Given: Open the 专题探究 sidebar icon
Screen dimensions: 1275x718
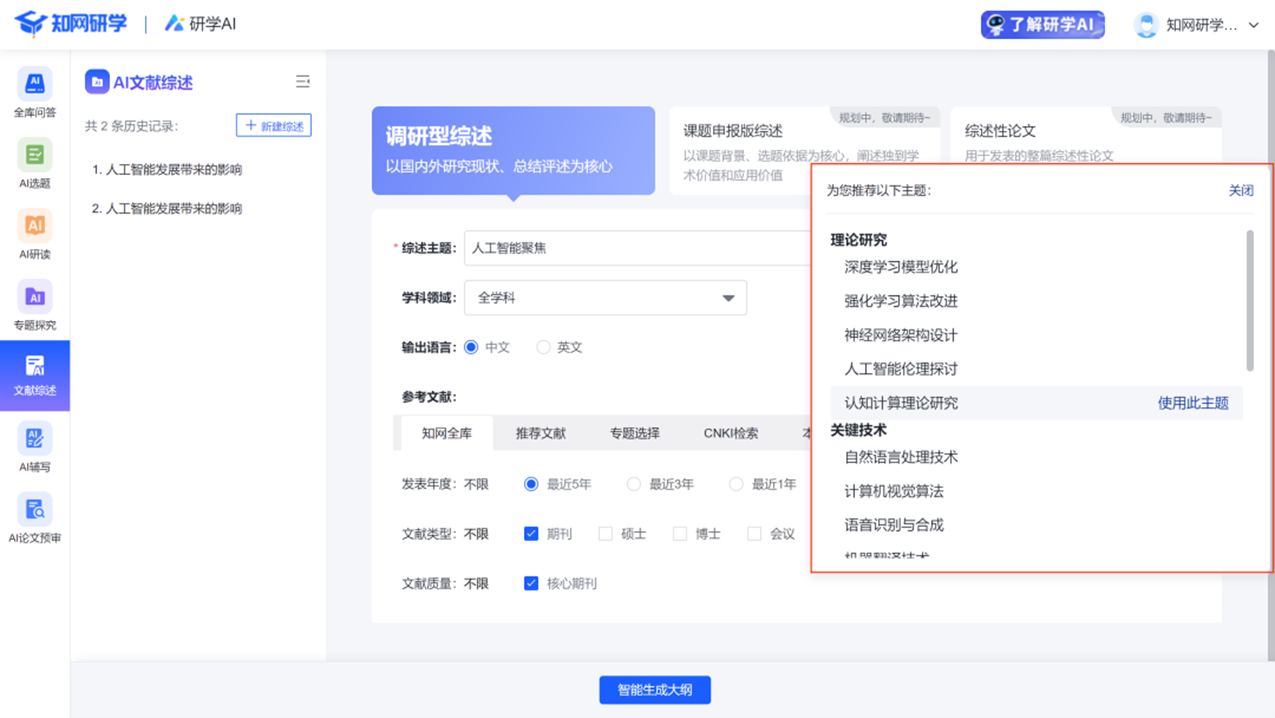Looking at the screenshot, I should coord(35,306).
